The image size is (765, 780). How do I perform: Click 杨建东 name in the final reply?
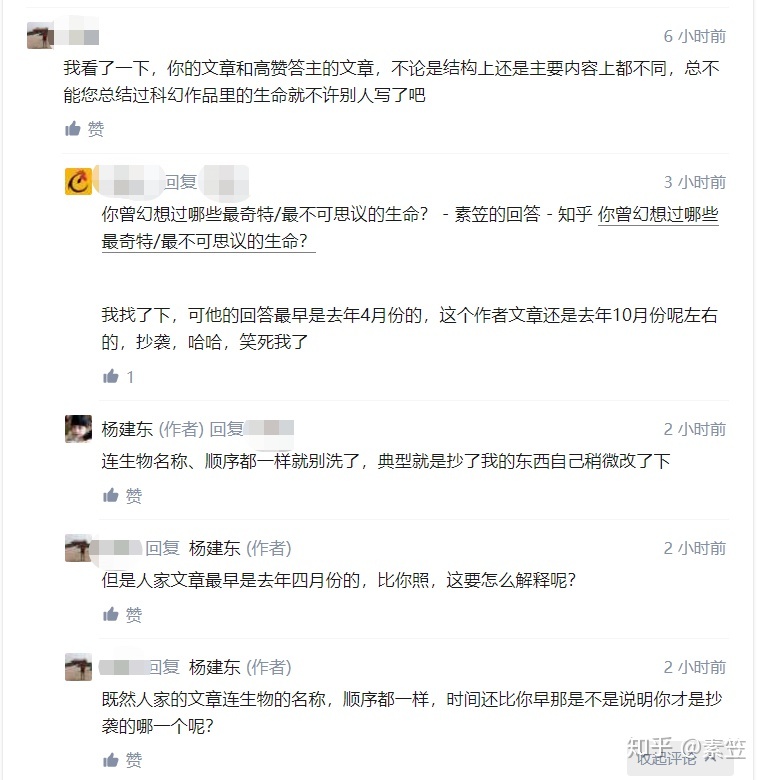point(214,667)
